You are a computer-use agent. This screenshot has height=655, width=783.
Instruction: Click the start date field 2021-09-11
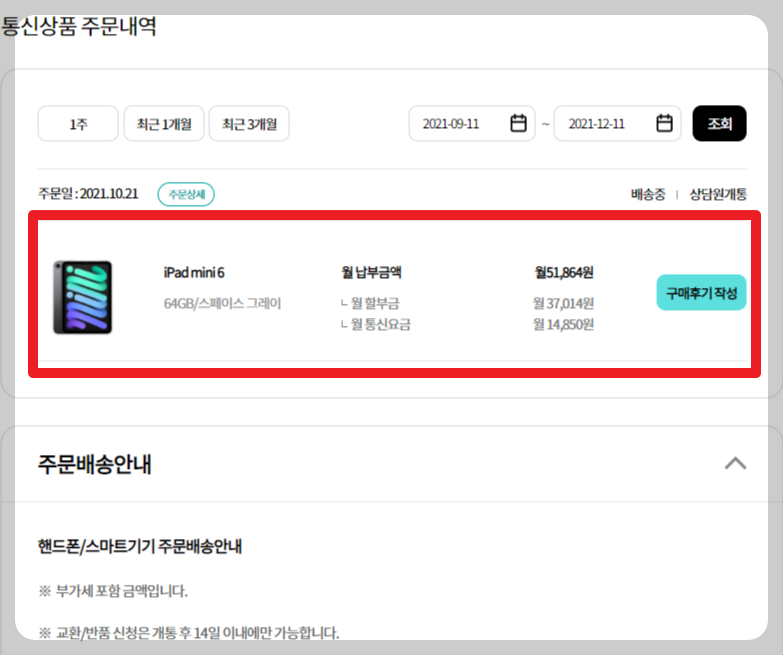coord(472,123)
